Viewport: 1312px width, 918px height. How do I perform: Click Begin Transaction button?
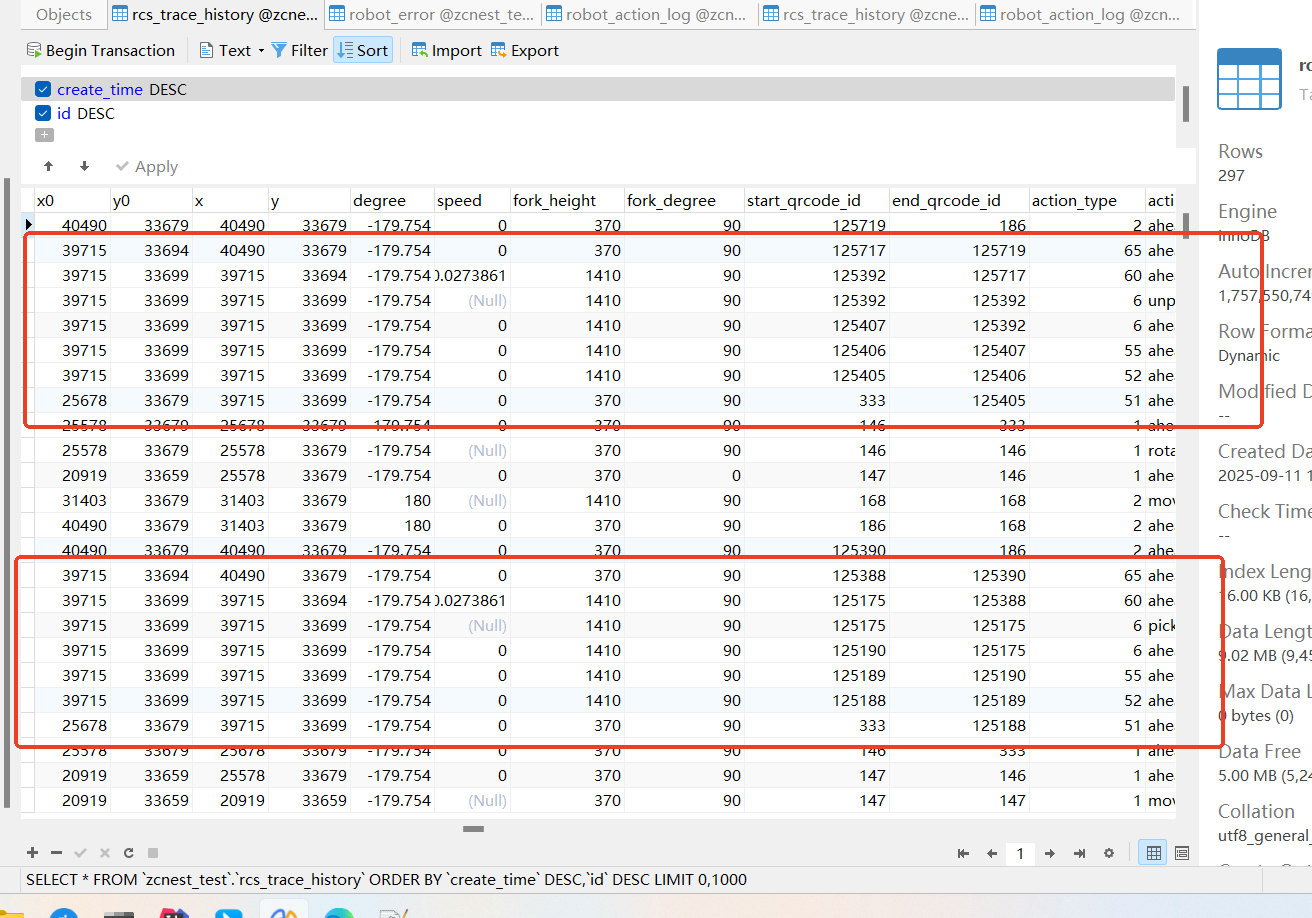(100, 50)
